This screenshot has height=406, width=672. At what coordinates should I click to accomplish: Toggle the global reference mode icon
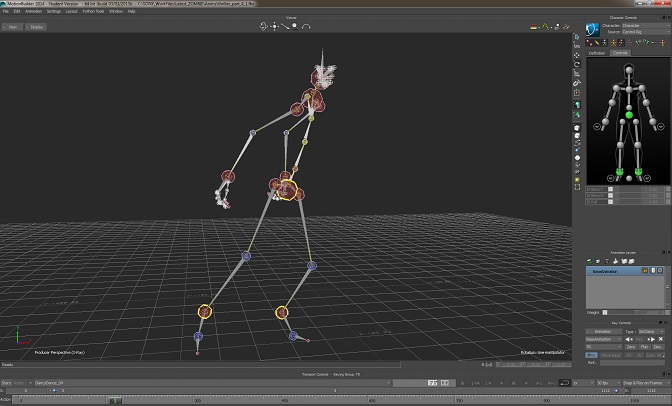click(x=577, y=105)
